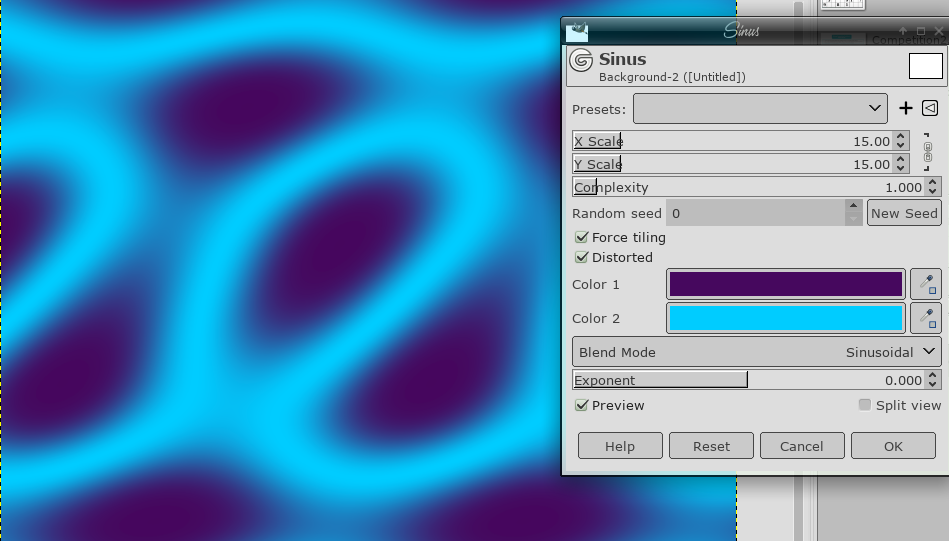This screenshot has height=541, width=949.
Task: Toggle the Preview checkbox
Action: point(582,406)
